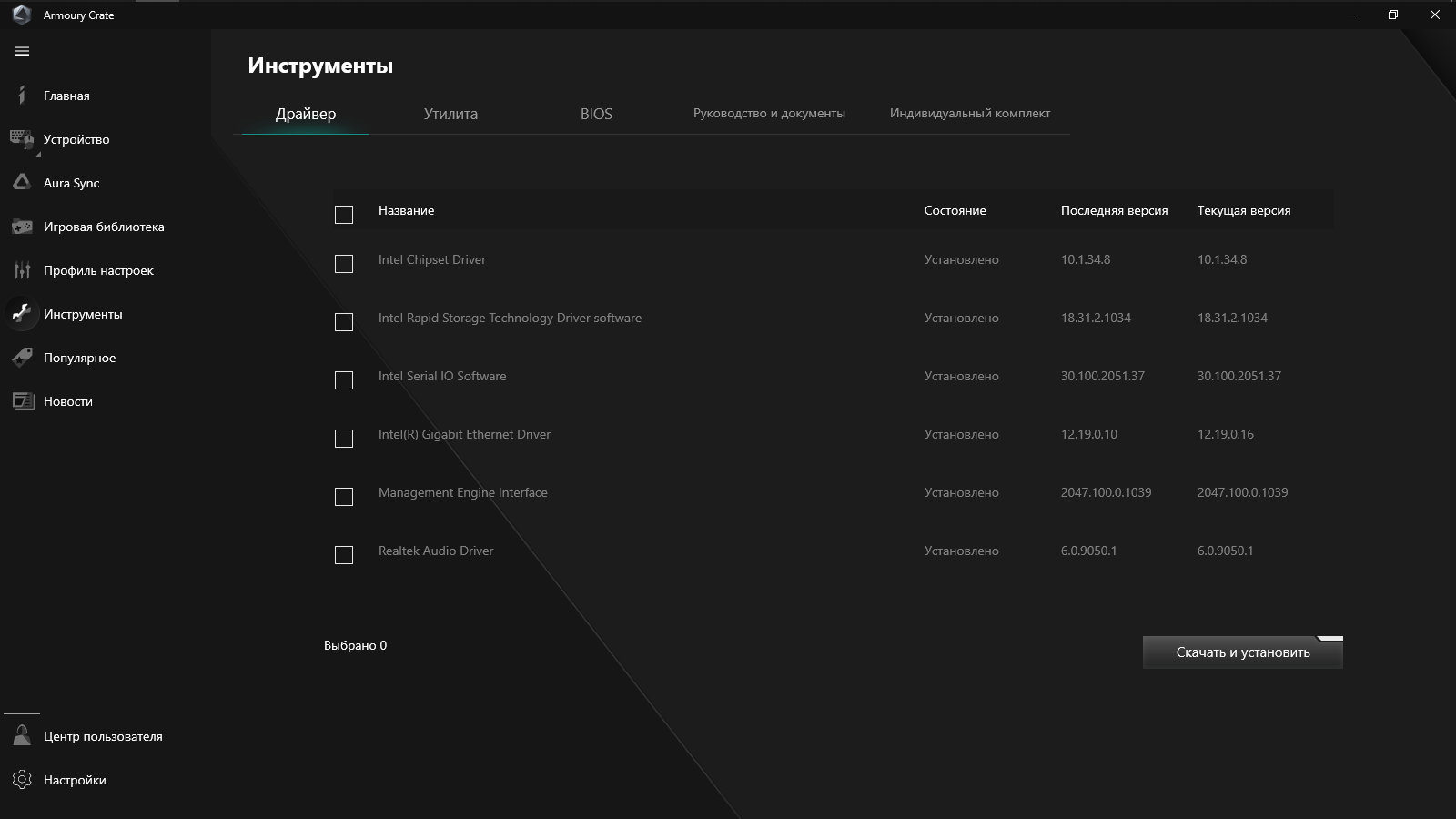Click the Realtek Audio Driver name
The height and width of the screenshot is (819, 1456).
[x=436, y=551]
